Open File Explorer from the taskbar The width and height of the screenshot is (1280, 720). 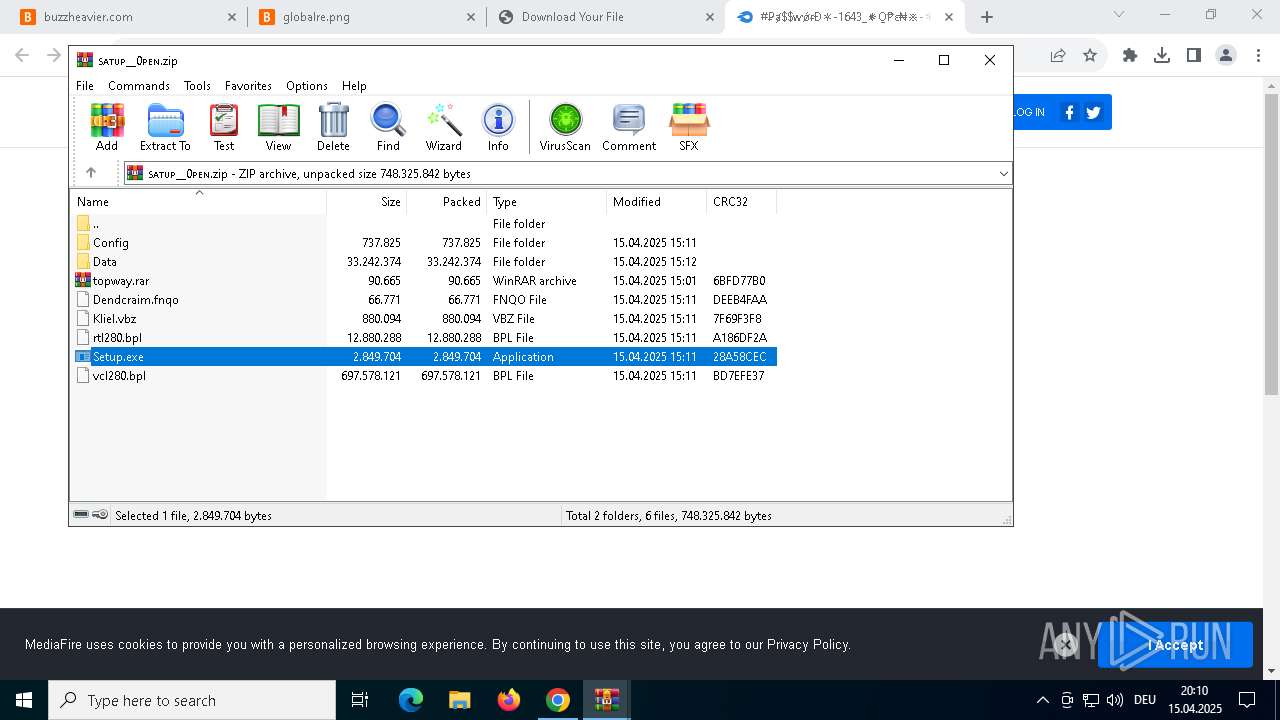click(x=459, y=700)
